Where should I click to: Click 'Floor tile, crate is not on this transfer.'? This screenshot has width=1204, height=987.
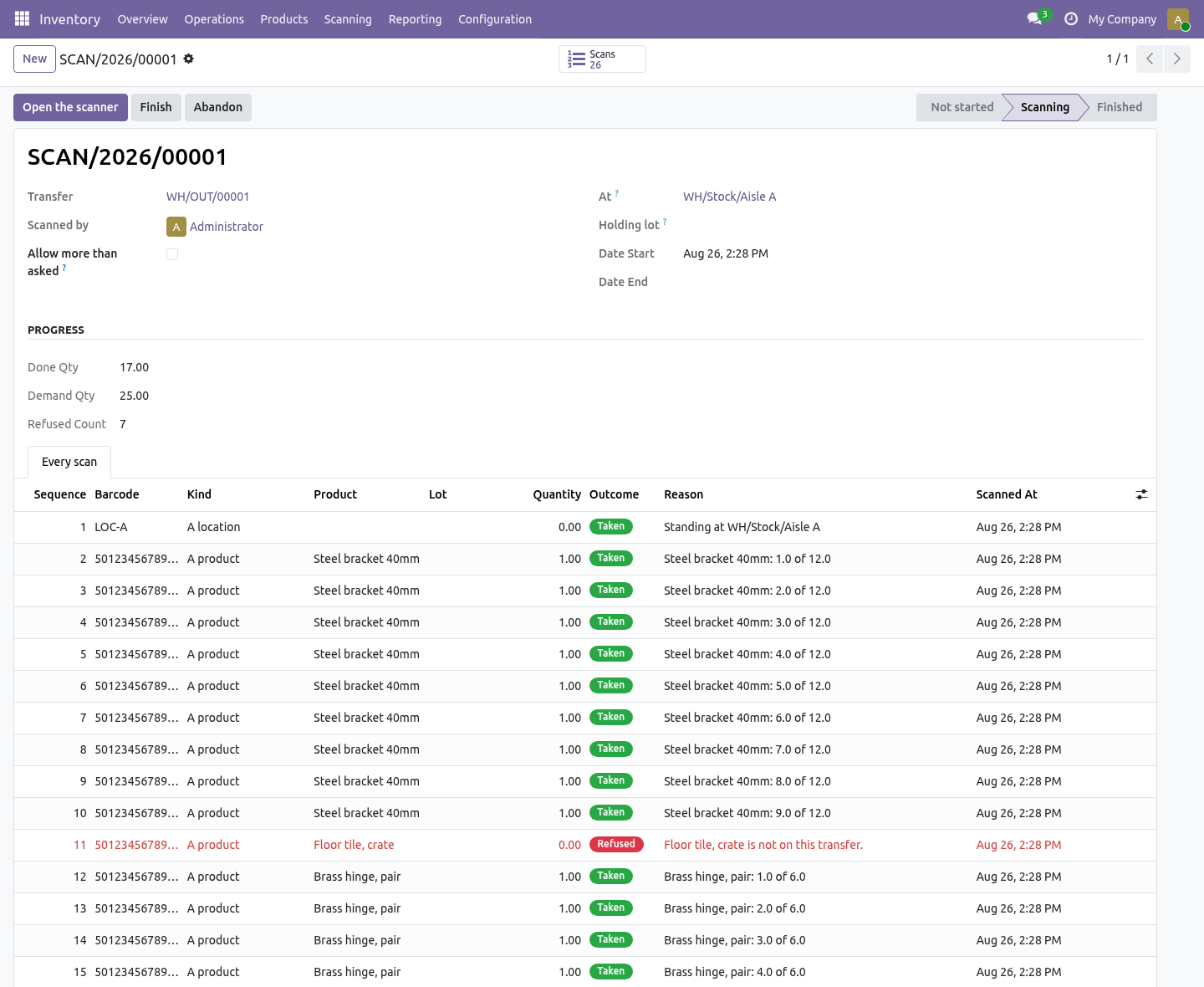[x=763, y=845]
